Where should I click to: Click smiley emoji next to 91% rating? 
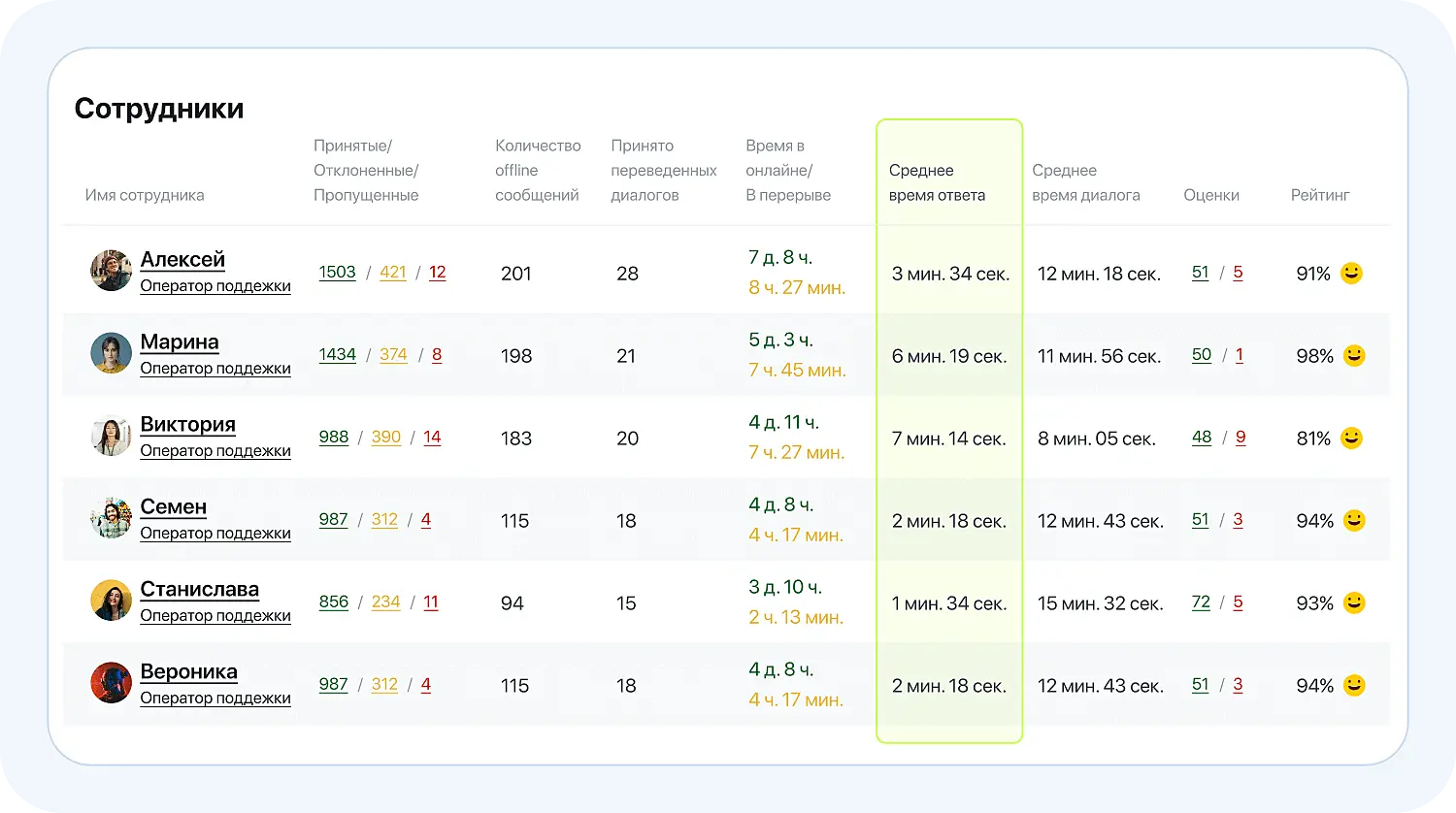[x=1351, y=274]
